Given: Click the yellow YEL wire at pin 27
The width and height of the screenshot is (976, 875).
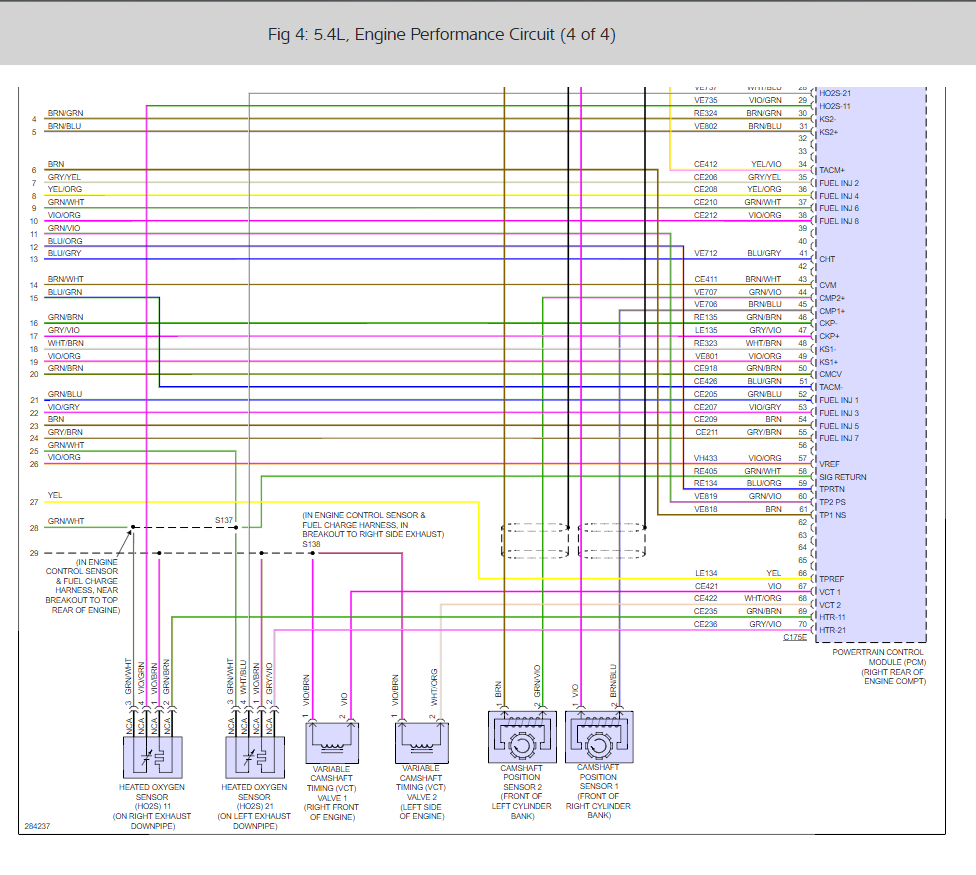Looking at the screenshot, I should pyautogui.click(x=261, y=502).
